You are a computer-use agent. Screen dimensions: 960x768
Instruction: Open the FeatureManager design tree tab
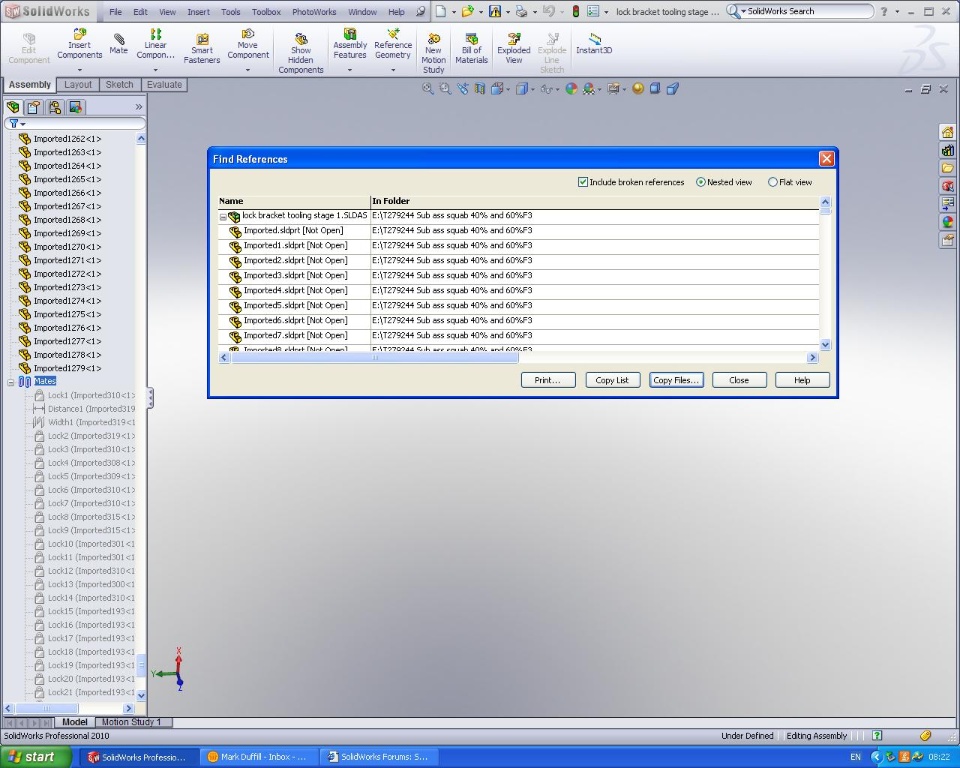(13, 107)
